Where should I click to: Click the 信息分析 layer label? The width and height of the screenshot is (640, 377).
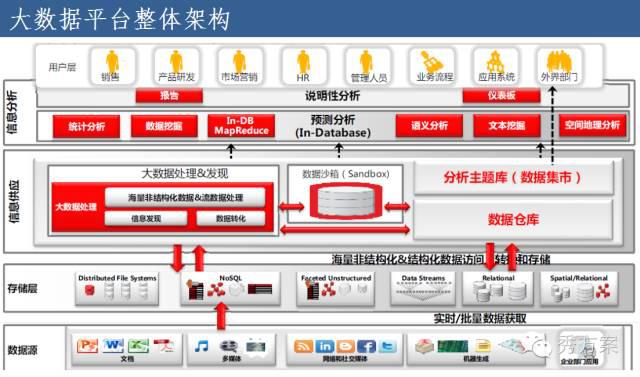point(12,112)
